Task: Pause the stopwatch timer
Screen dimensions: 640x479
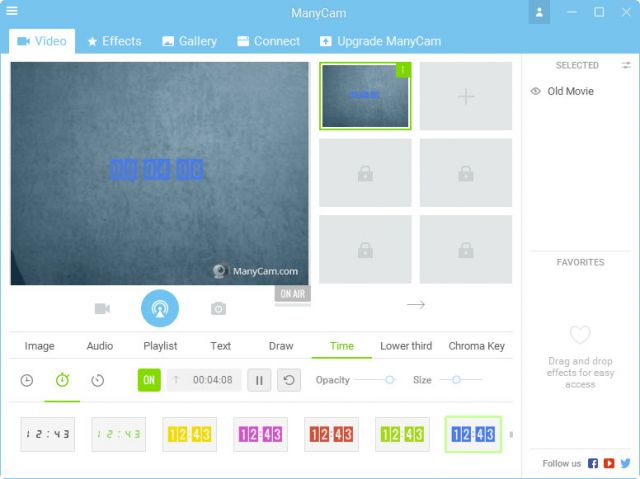Action: click(x=259, y=380)
